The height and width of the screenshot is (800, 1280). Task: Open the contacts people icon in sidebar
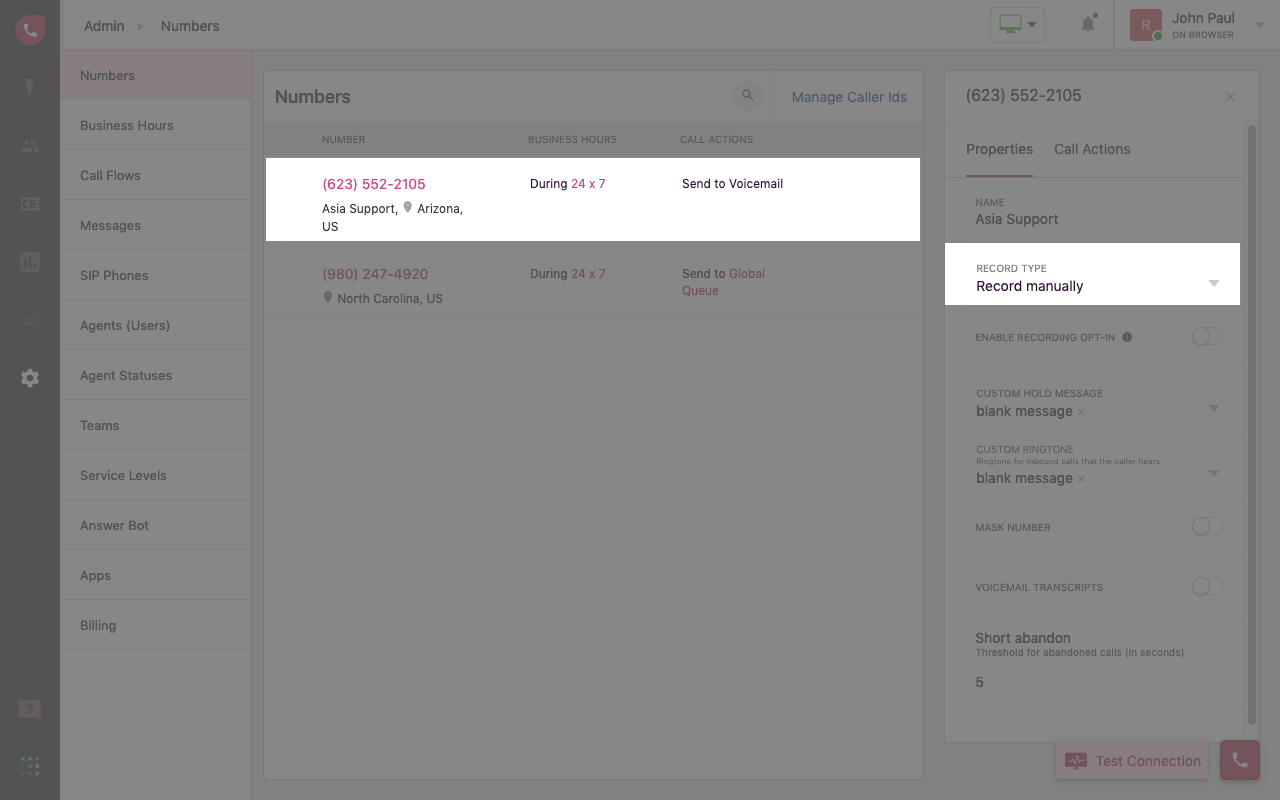(x=30, y=146)
